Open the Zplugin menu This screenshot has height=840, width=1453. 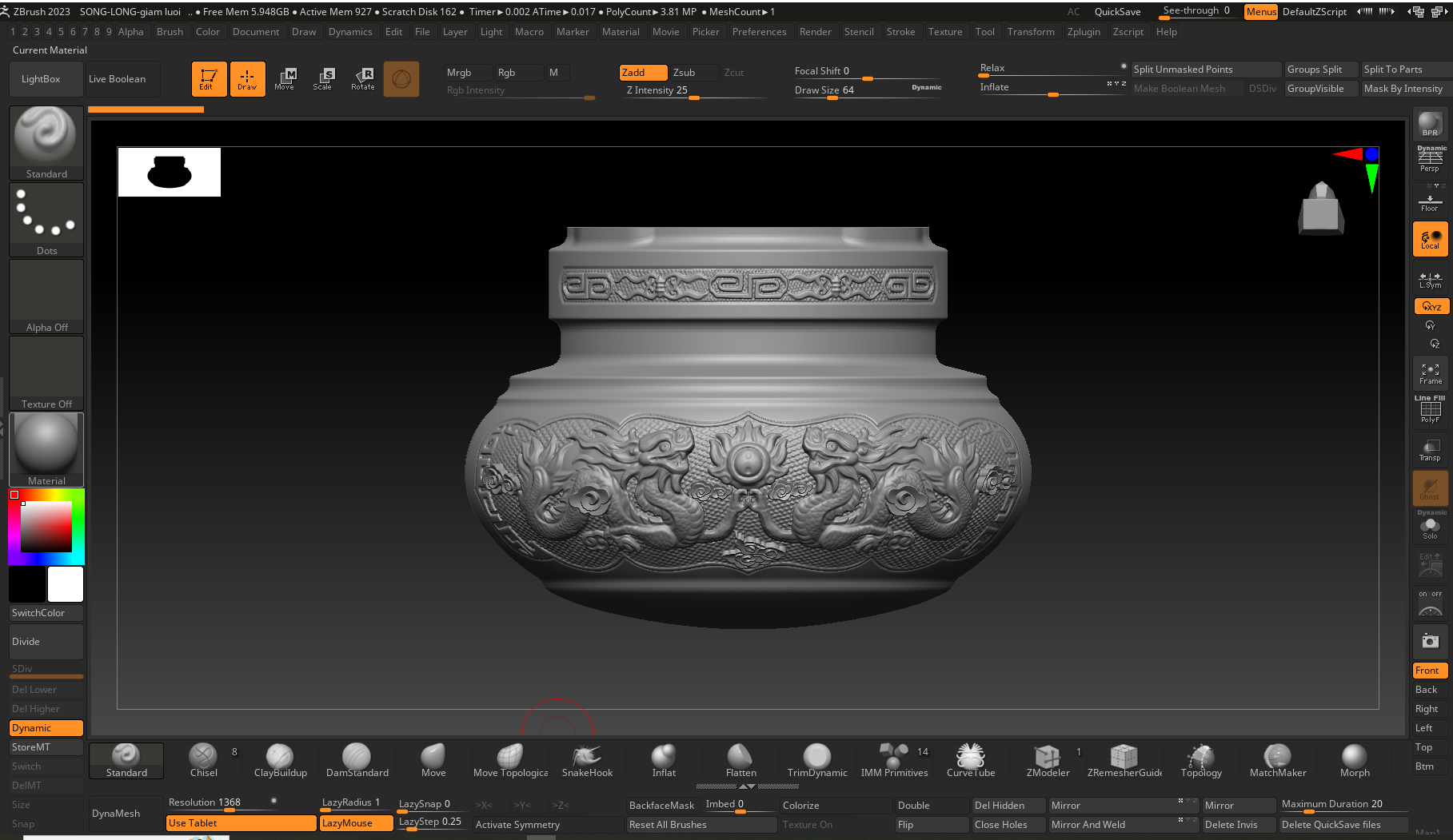click(x=1084, y=32)
